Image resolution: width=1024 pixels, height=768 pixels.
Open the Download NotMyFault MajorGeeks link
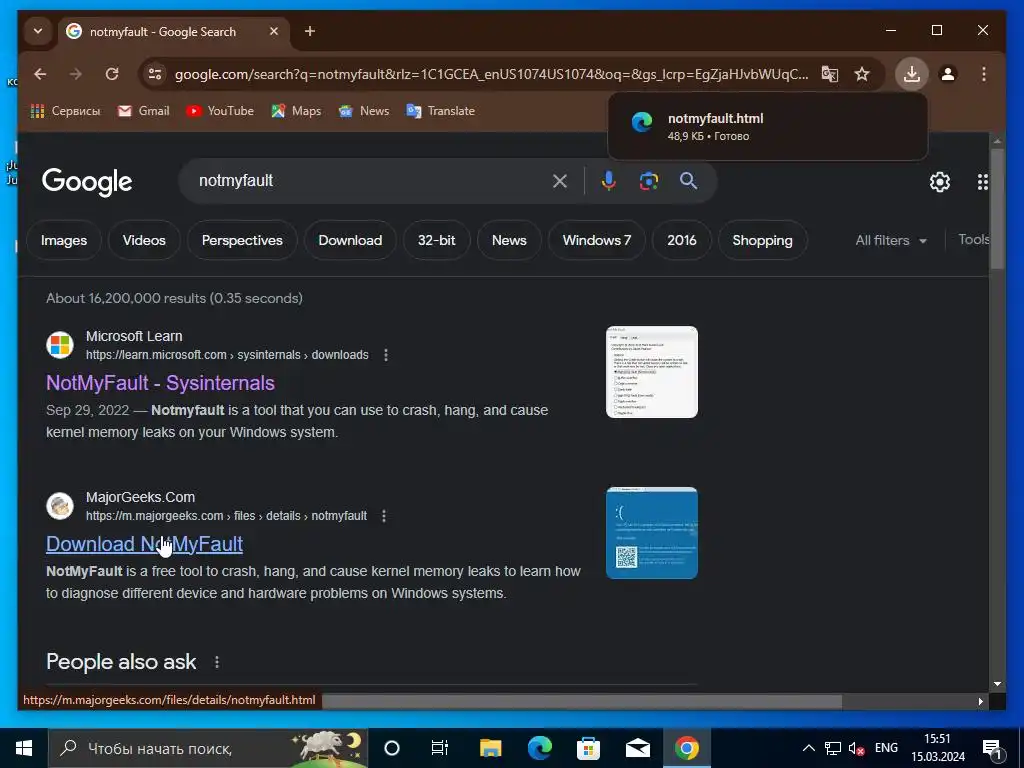[144, 544]
